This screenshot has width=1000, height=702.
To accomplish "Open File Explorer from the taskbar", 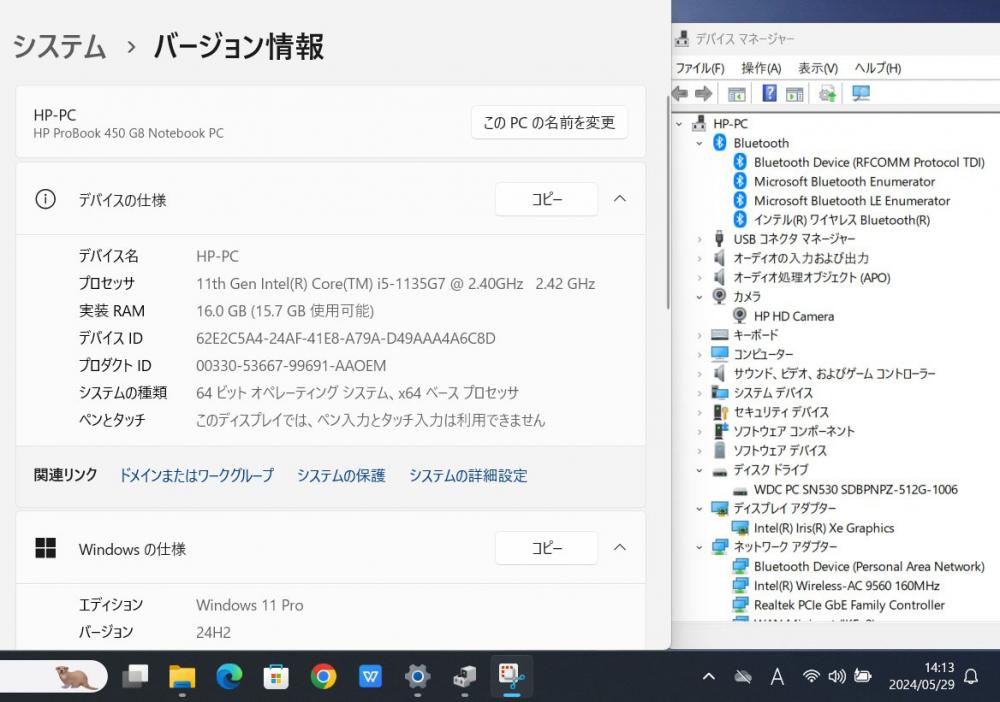I will [x=182, y=676].
